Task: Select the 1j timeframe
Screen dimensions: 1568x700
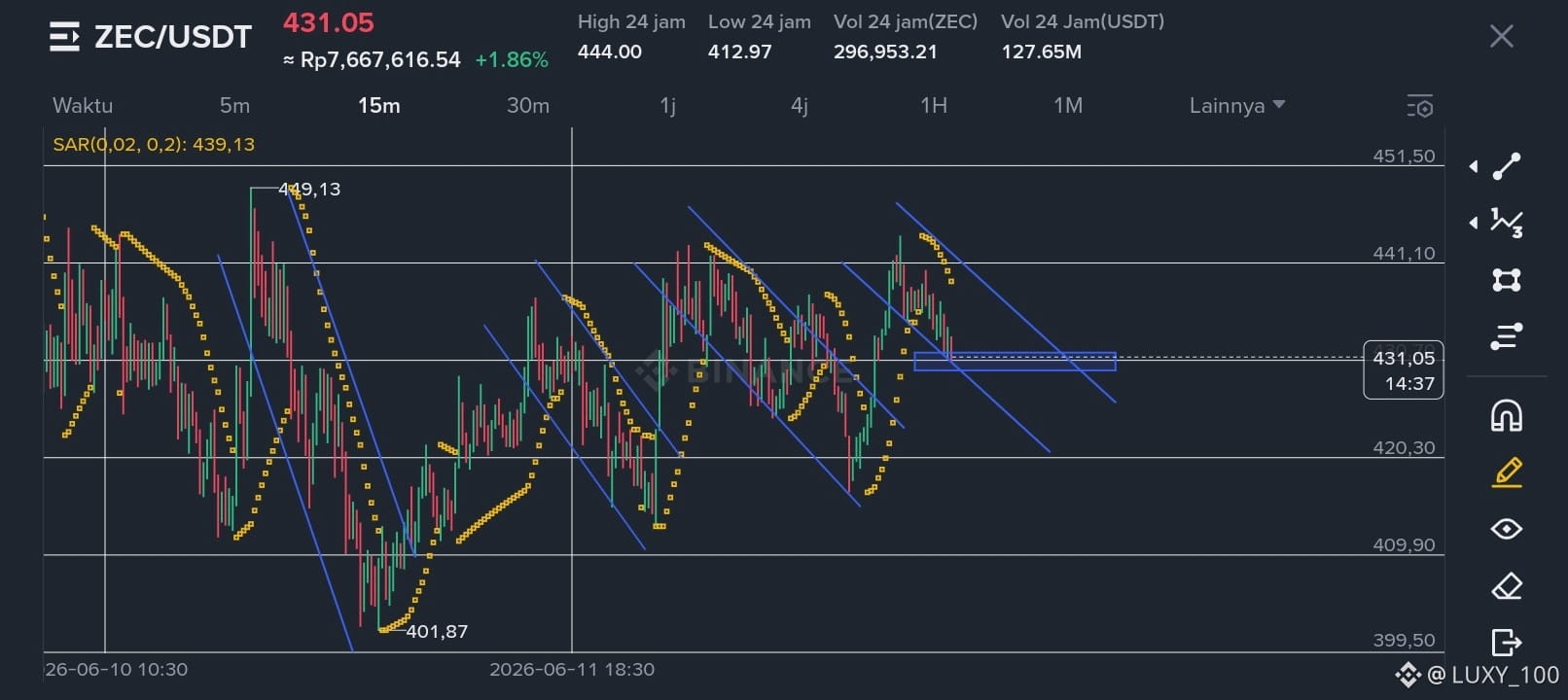Action: [667, 105]
